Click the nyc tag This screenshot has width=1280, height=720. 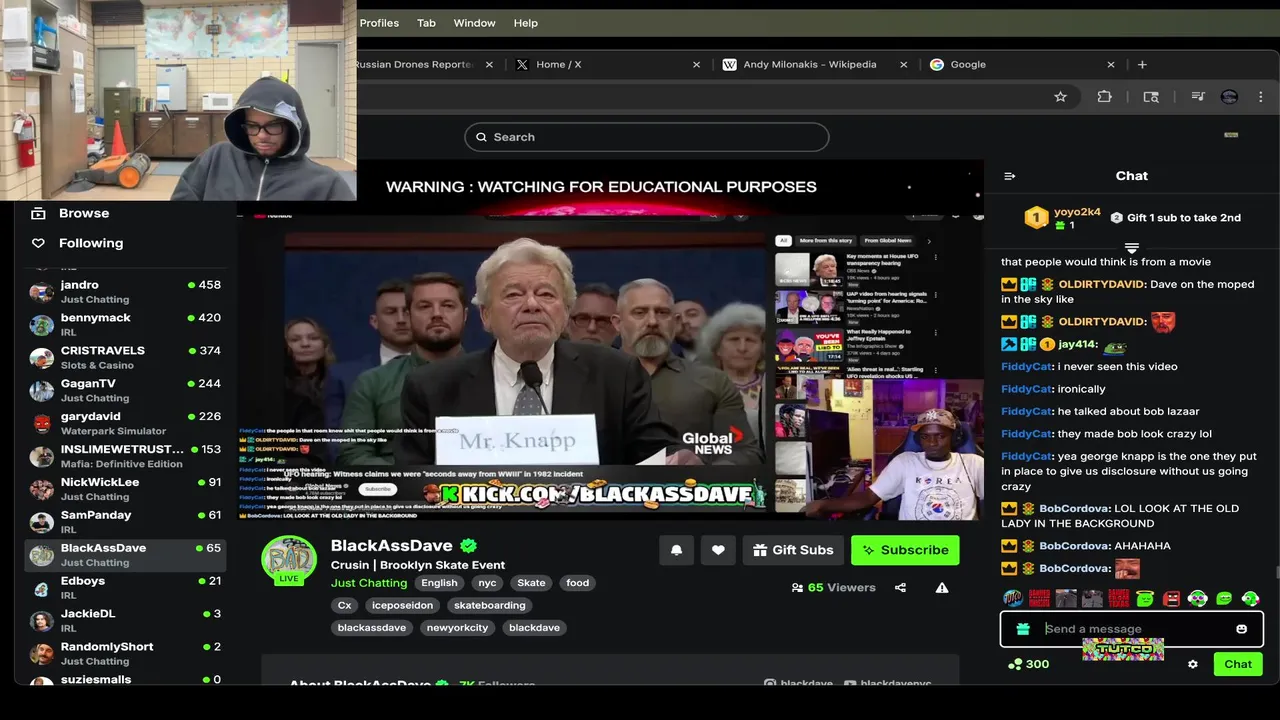pos(487,583)
